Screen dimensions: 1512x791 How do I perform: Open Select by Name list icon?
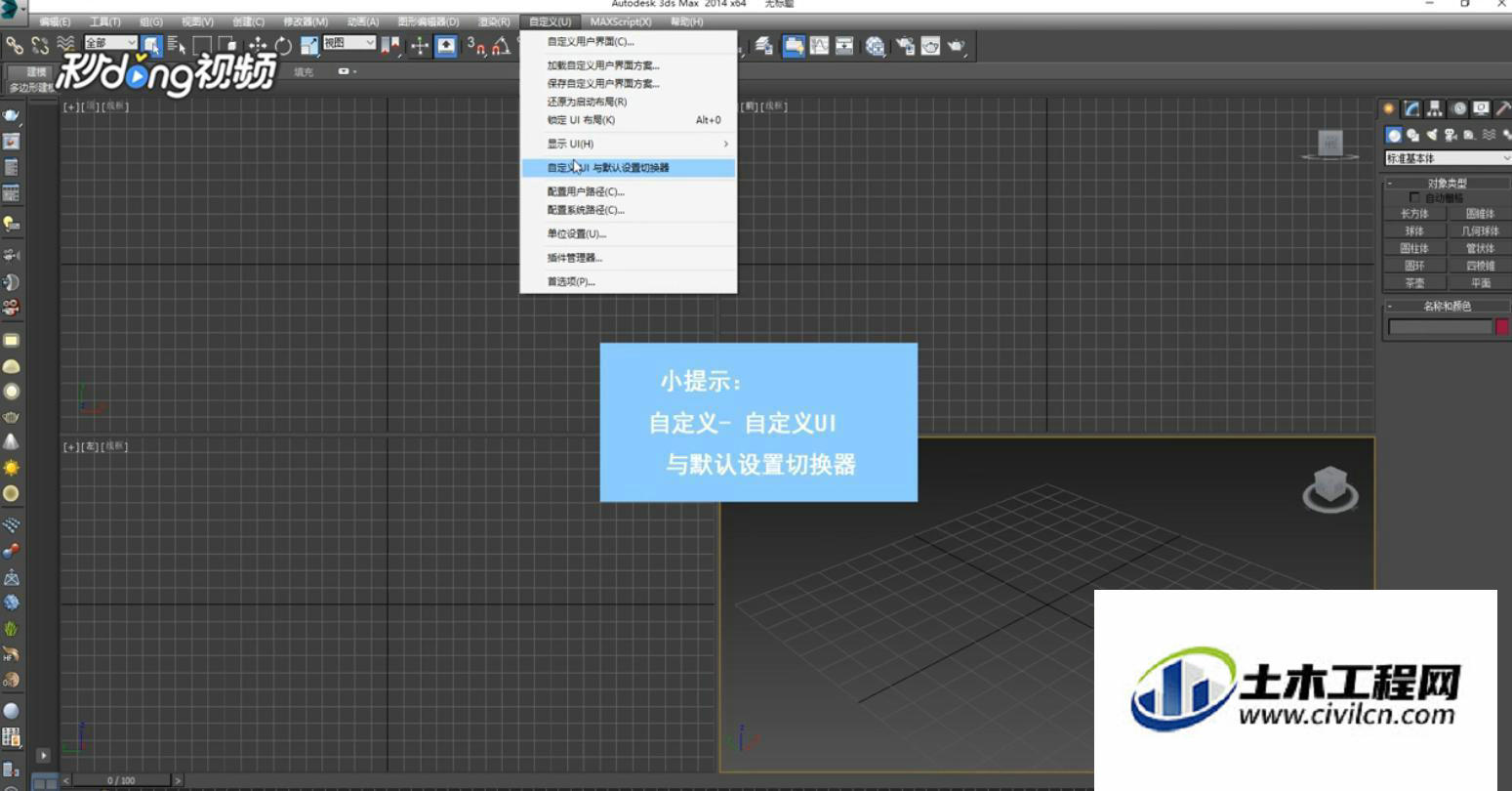point(177,45)
